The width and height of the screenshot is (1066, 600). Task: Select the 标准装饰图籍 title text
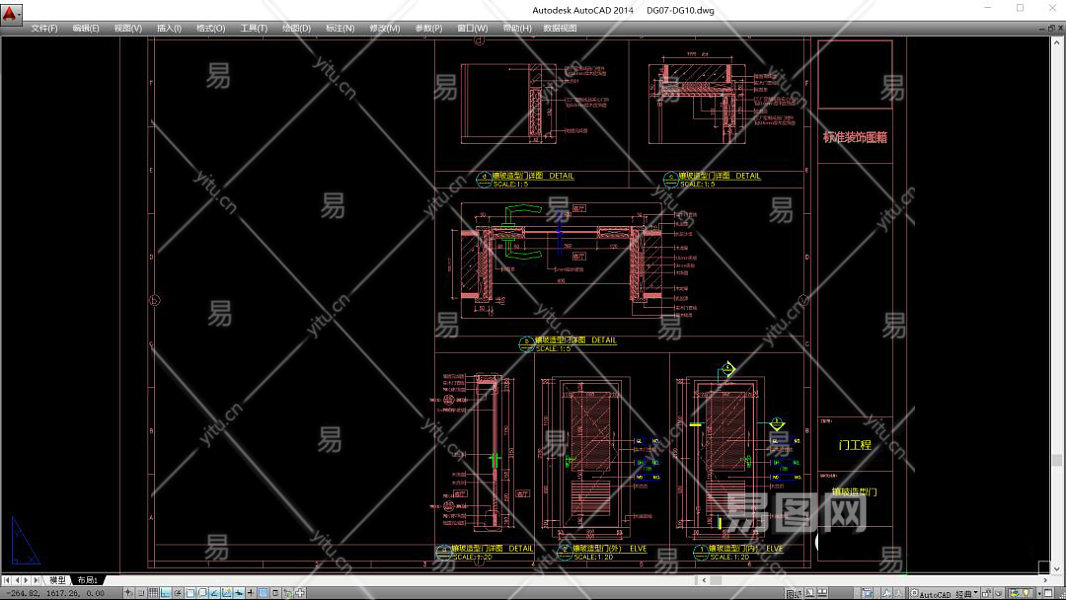(855, 137)
